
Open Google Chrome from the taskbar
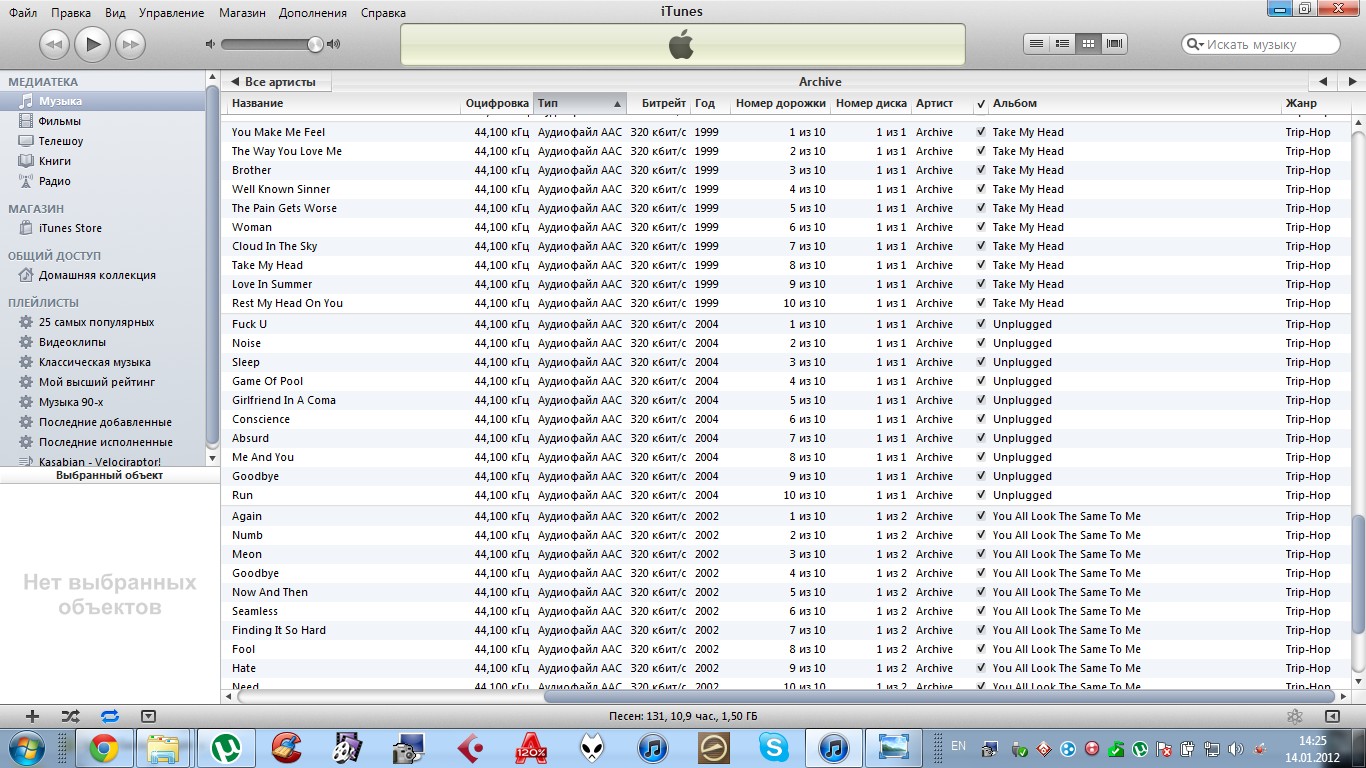pyautogui.click(x=103, y=748)
